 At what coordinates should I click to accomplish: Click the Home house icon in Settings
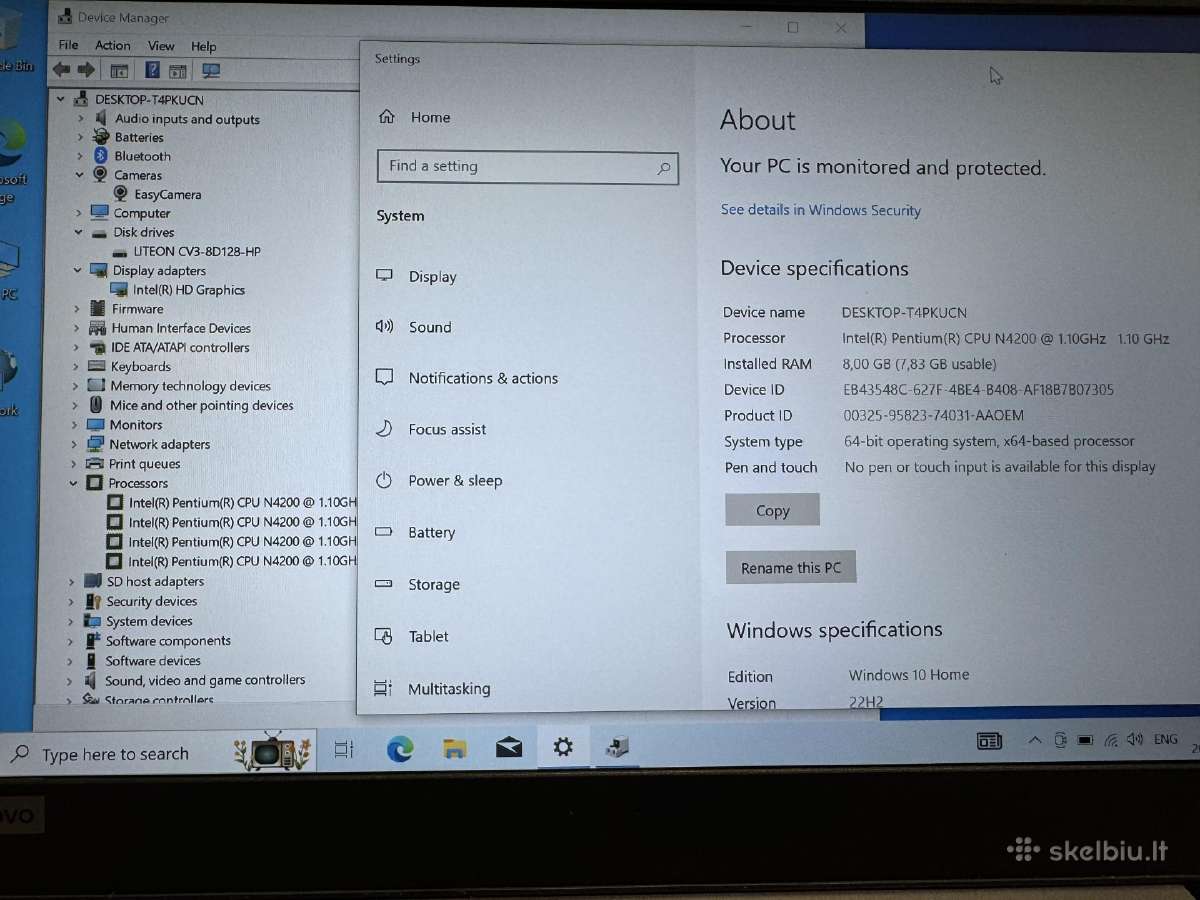point(387,117)
